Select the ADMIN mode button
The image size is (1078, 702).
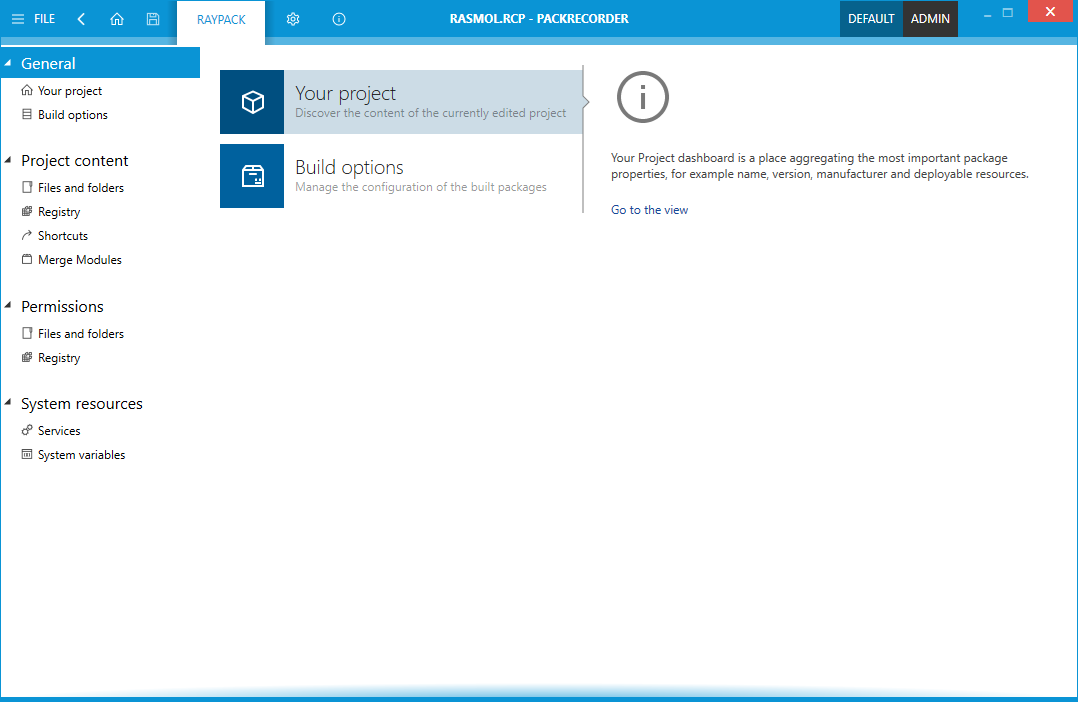(930, 19)
